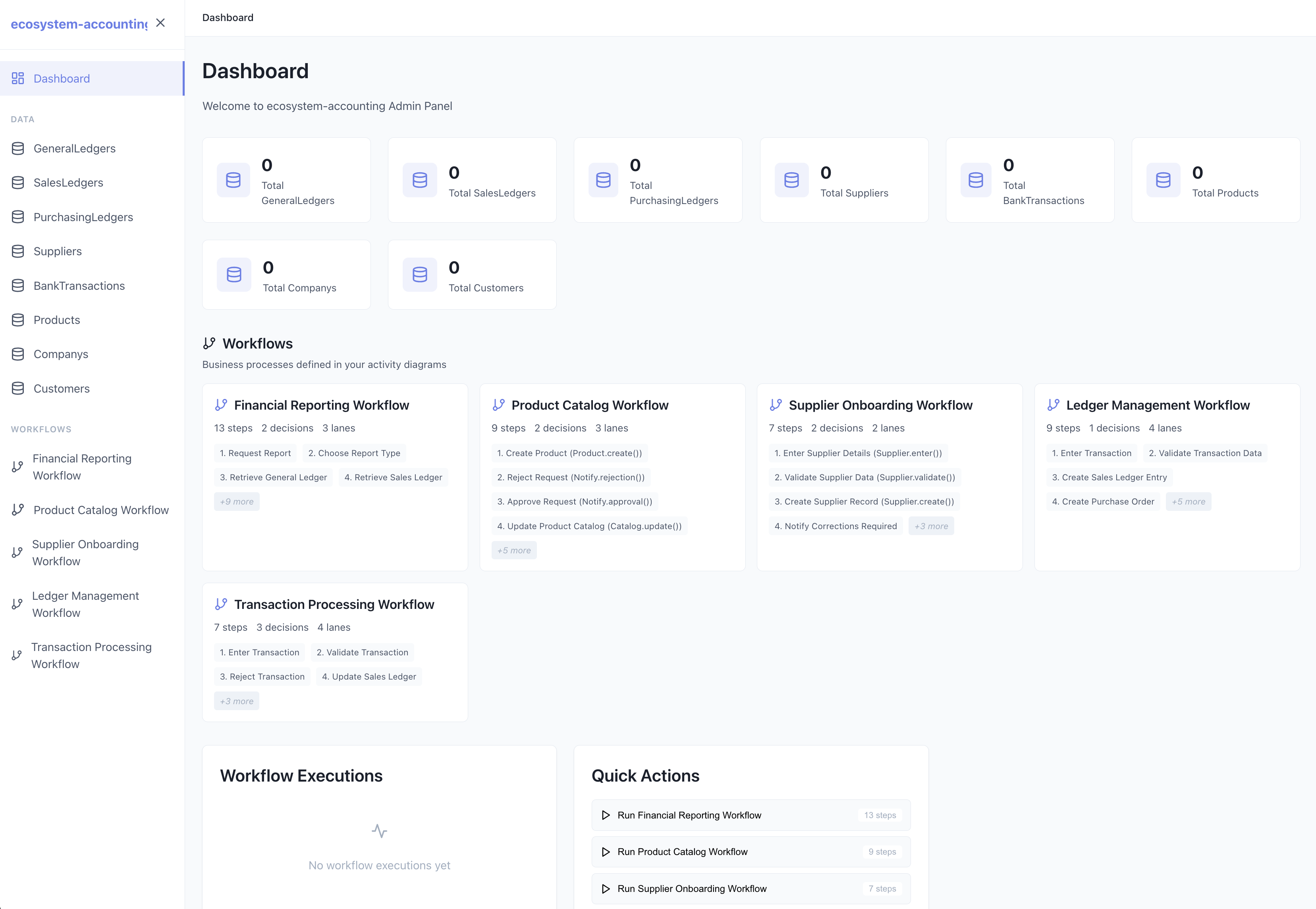Select the Dashboard grid icon in sidebar
1316x909 pixels.
tap(17, 78)
